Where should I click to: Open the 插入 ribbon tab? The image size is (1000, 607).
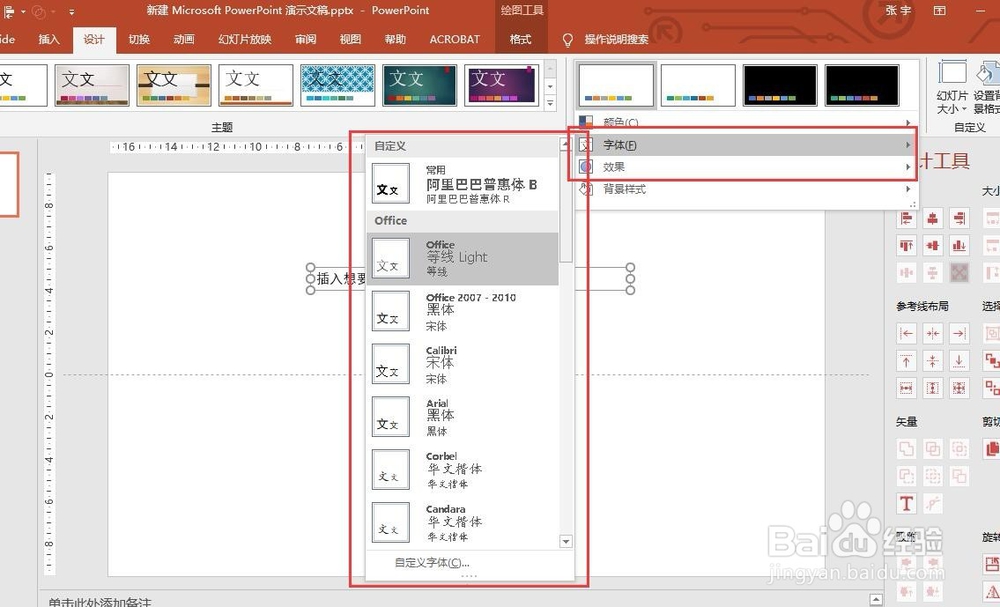click(49, 40)
